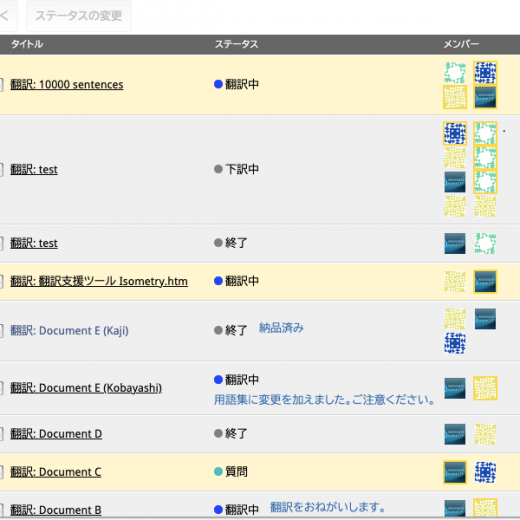The height and width of the screenshot is (520, 520).
Task: Tick checkbox for 翻訳: Document D
Action: 1,434
